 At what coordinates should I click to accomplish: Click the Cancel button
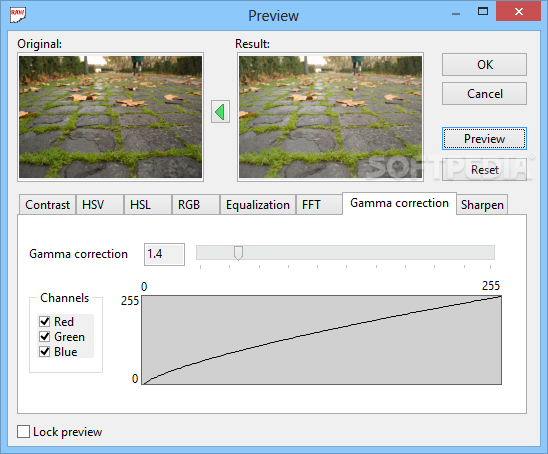pos(484,94)
